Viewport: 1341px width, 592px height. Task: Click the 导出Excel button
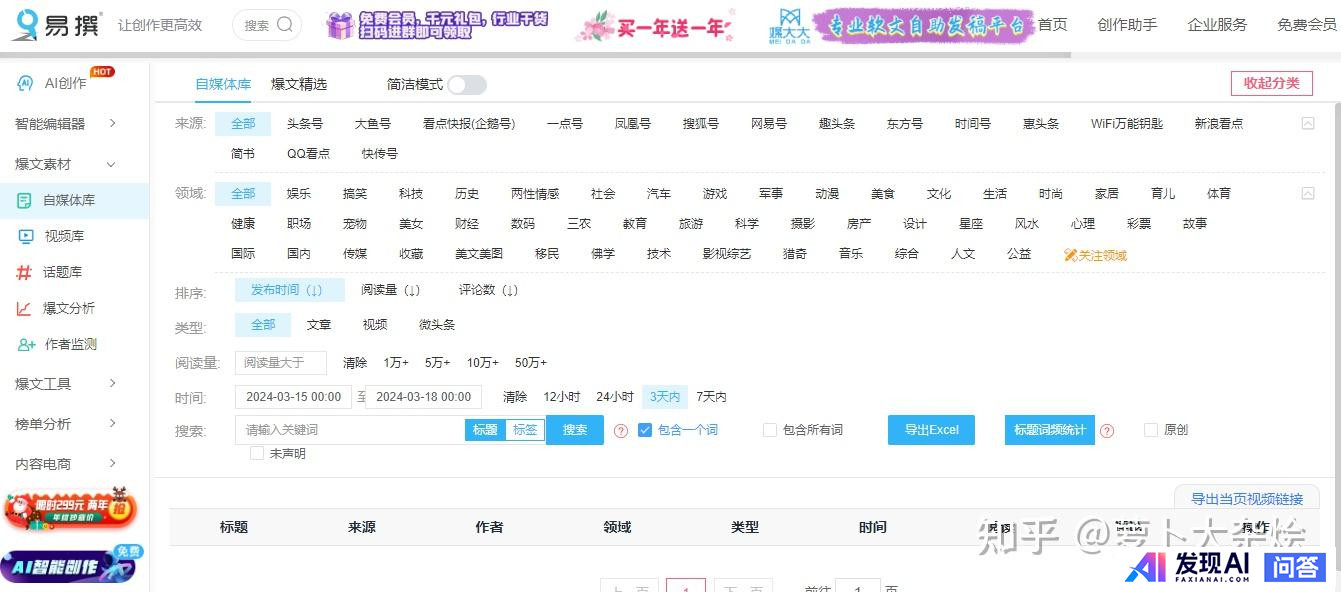click(931, 430)
